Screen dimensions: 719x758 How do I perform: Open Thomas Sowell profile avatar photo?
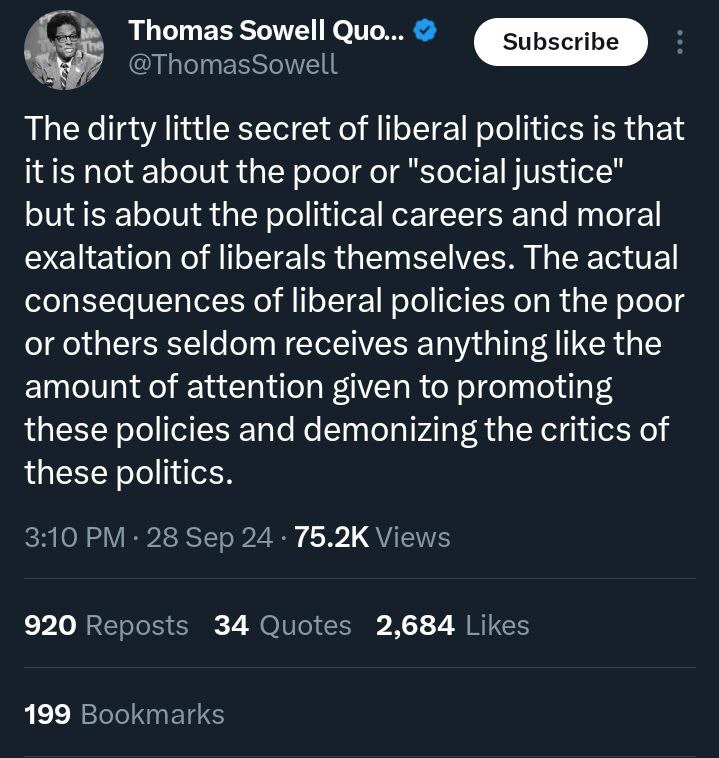tap(63, 51)
